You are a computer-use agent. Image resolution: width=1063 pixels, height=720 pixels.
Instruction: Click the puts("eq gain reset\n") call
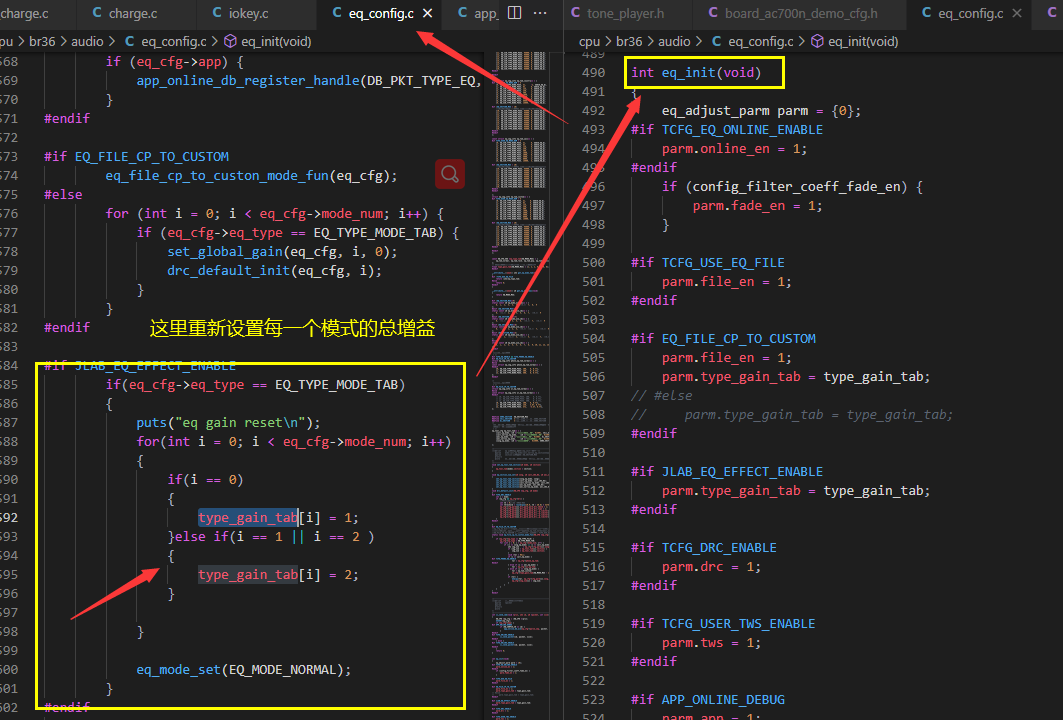pos(228,422)
